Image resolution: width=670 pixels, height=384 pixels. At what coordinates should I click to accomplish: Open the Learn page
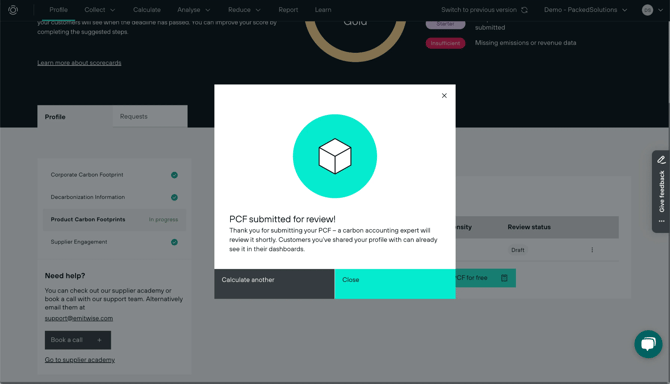[323, 10]
